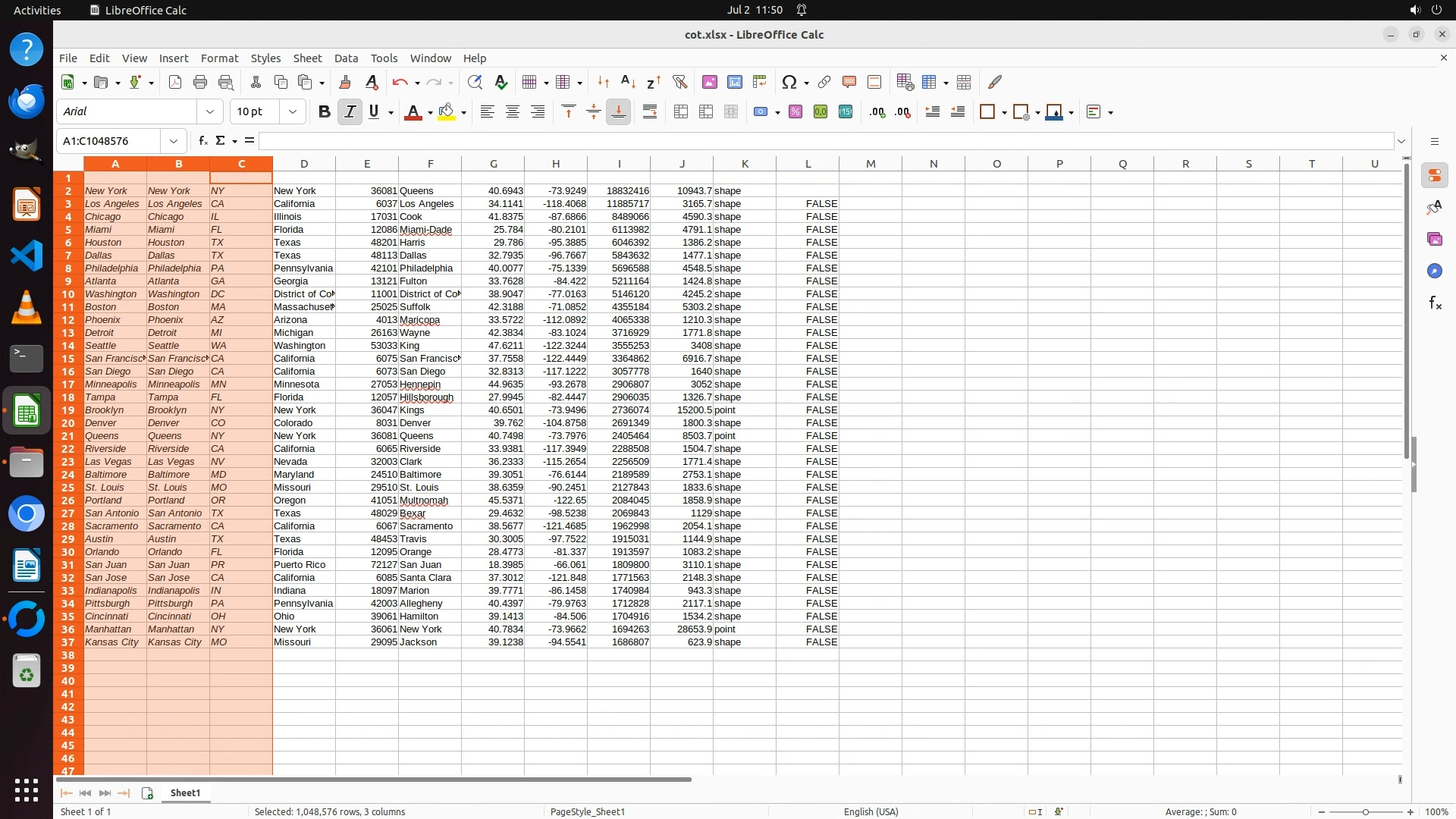
Task: Open the Data menu
Action: click(x=346, y=58)
